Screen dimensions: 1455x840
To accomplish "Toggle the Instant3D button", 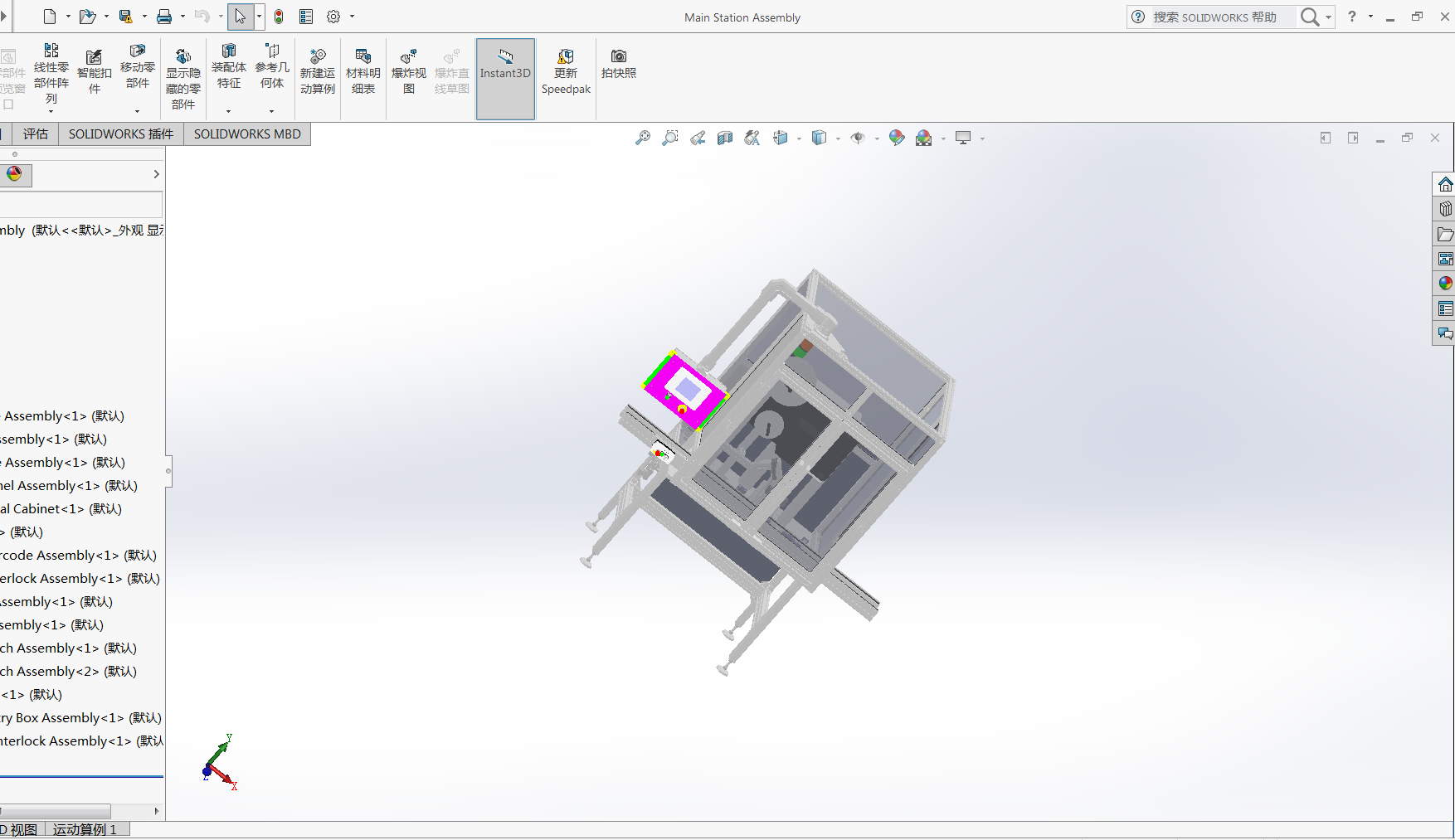I will click(x=505, y=79).
